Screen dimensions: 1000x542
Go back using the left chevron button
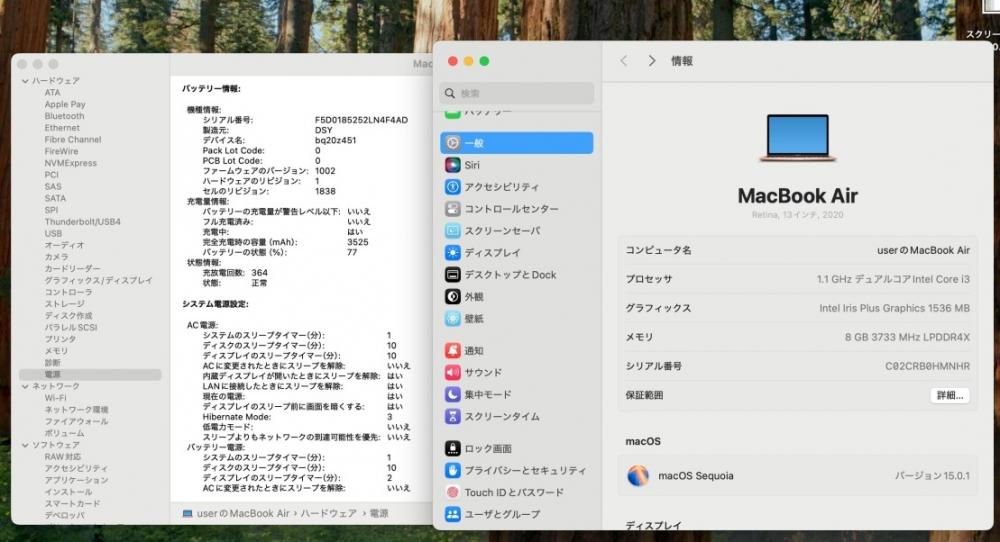click(x=624, y=61)
